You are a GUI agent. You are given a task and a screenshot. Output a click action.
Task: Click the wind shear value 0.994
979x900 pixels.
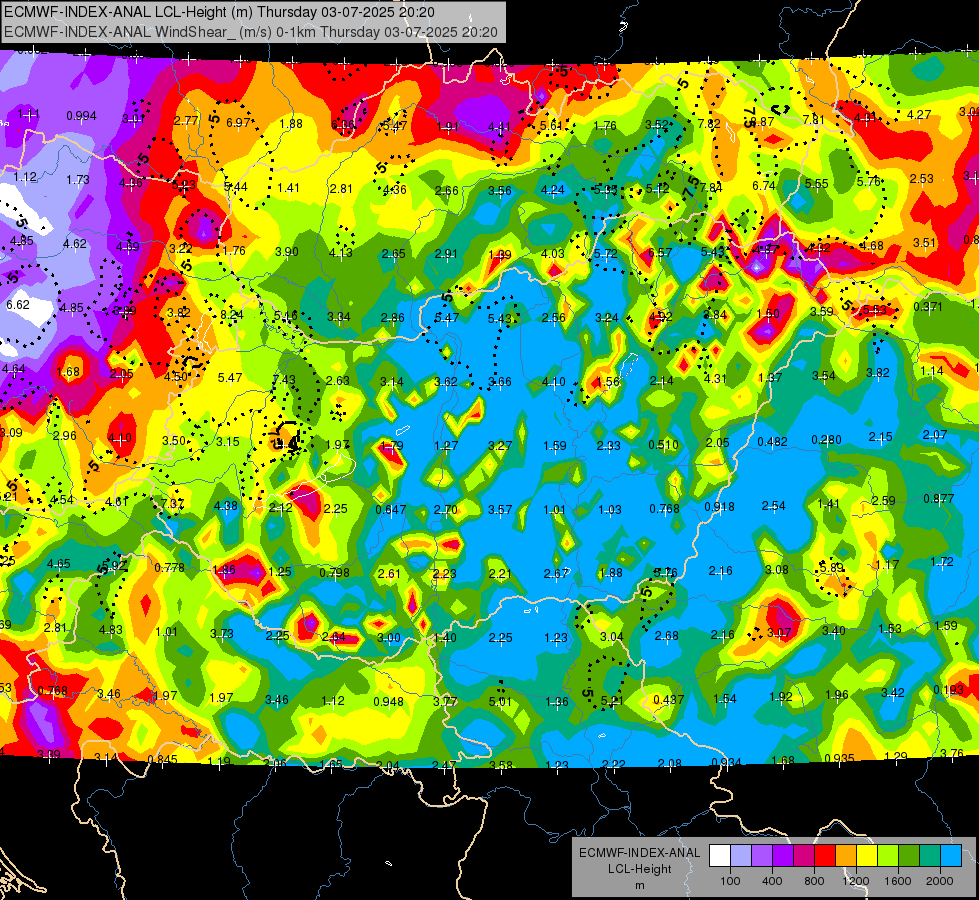pos(81,116)
